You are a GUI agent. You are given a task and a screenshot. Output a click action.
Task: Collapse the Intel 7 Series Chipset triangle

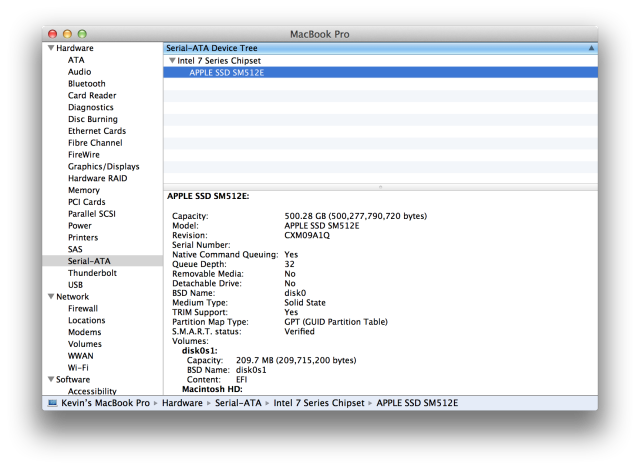(172, 60)
